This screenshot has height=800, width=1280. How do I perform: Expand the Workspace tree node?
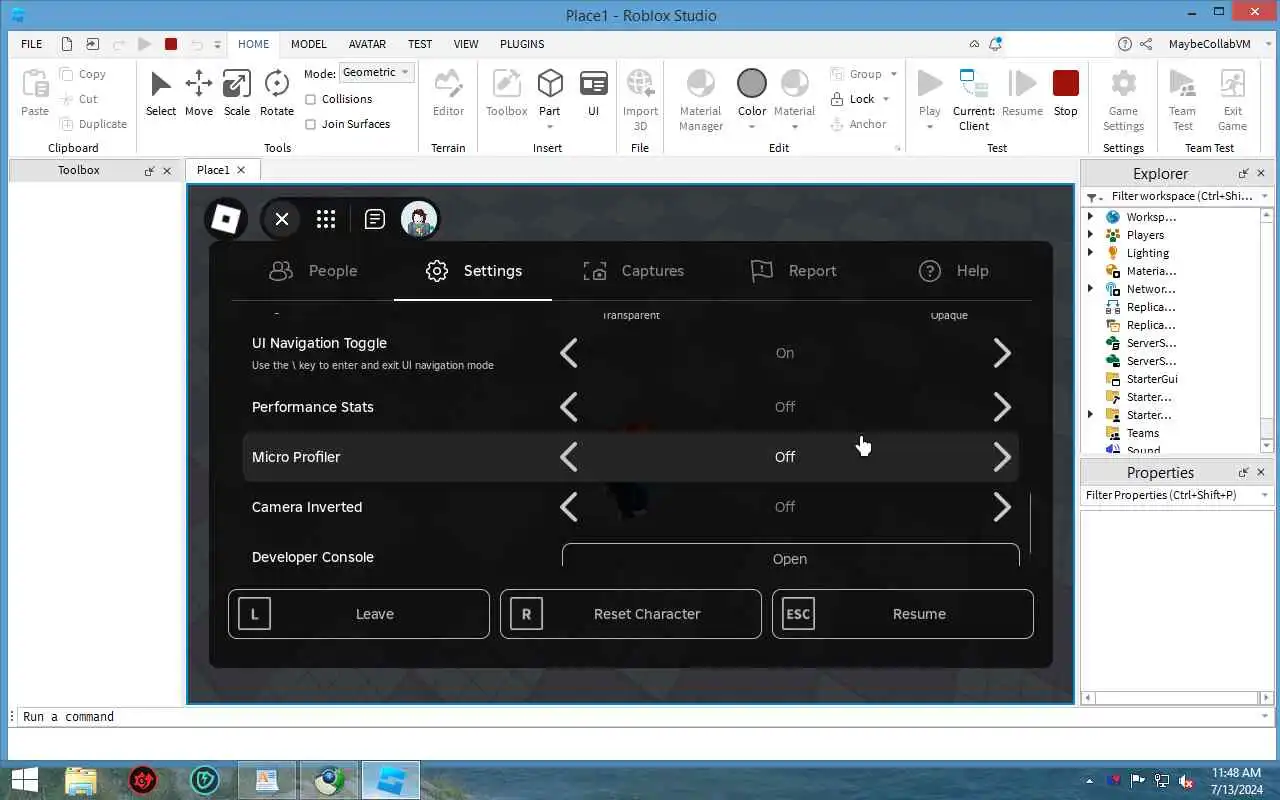coord(1090,217)
